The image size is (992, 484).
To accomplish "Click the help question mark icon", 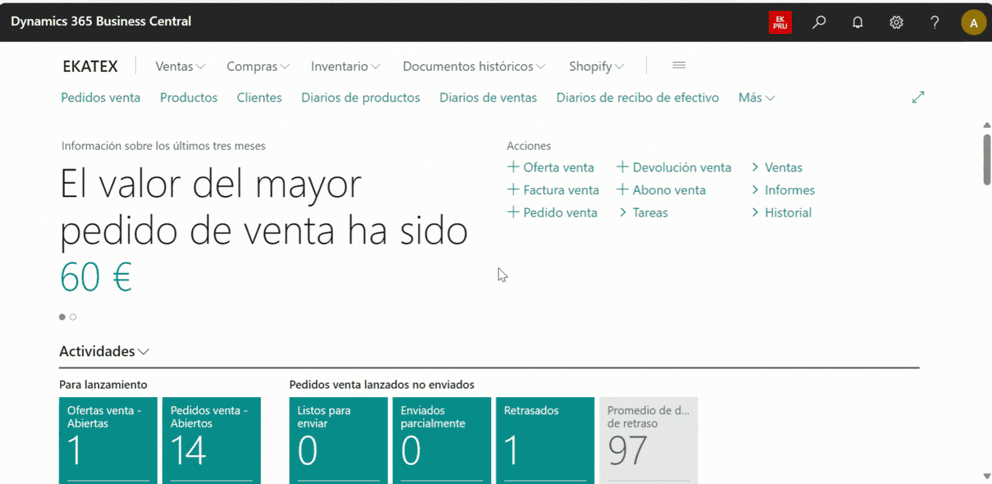I will click(934, 22).
